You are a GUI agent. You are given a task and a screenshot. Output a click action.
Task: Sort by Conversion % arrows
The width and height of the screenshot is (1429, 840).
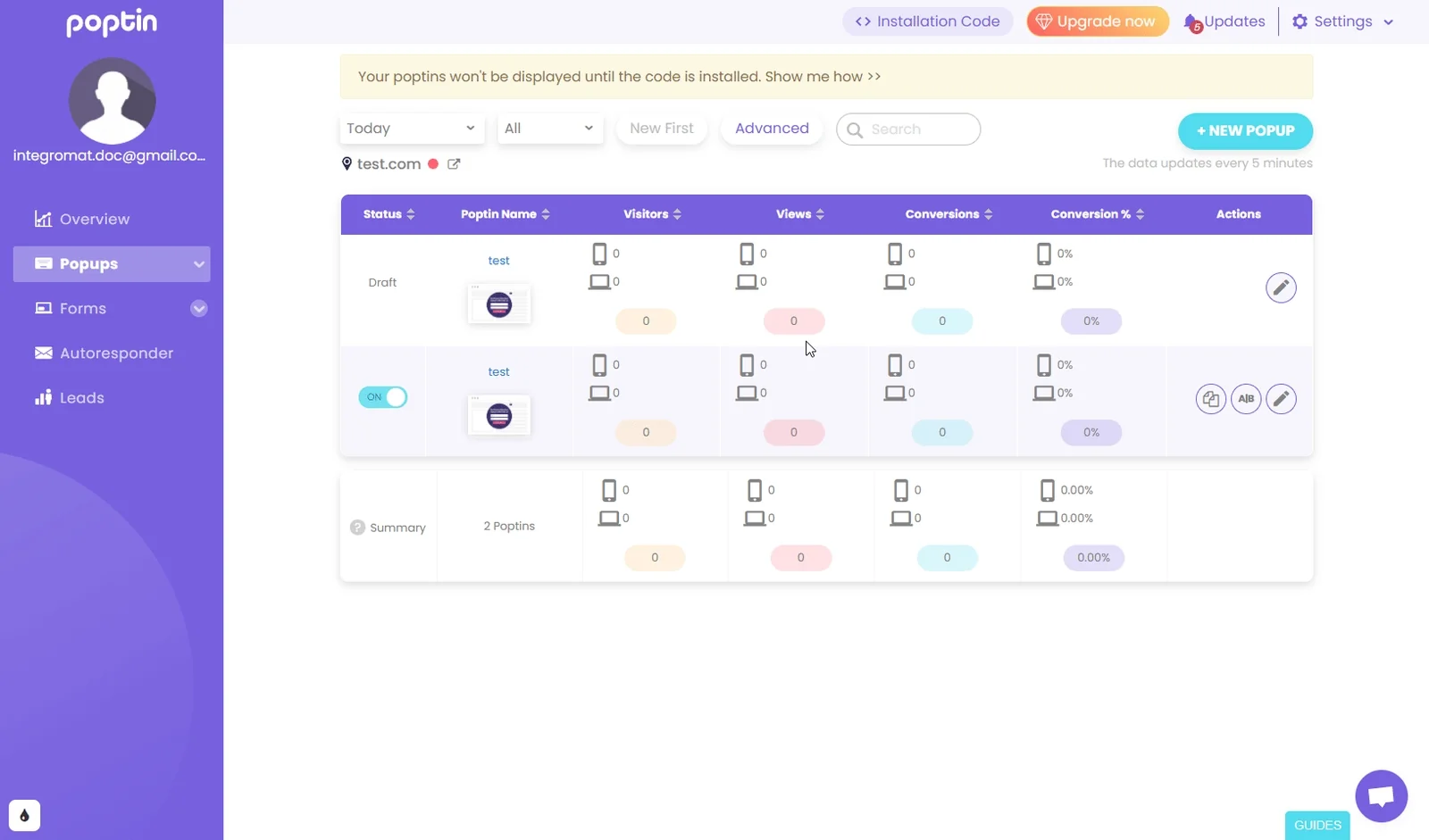point(1140,214)
